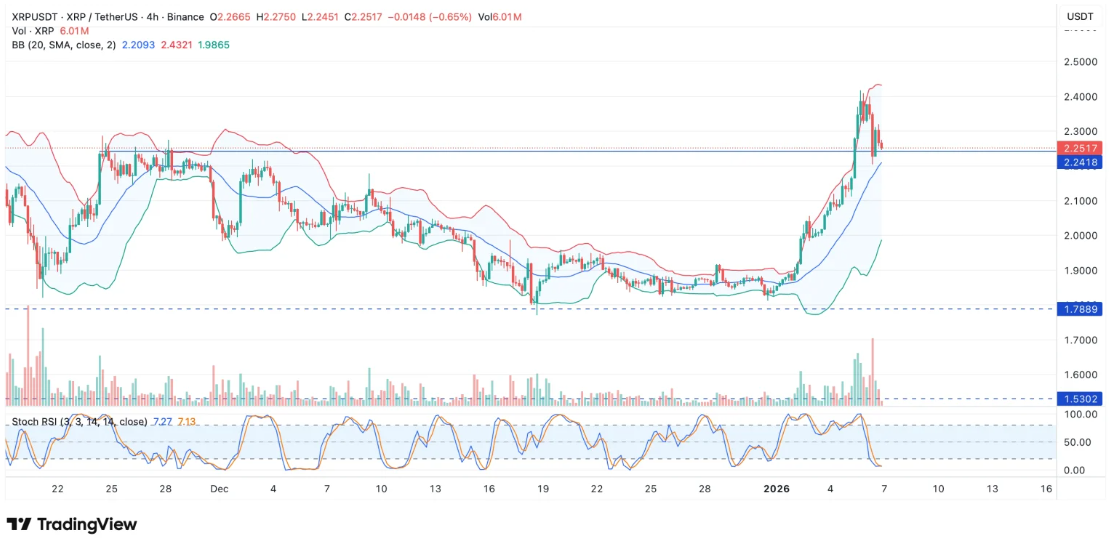Click the TradingView logo

click(x=72, y=524)
